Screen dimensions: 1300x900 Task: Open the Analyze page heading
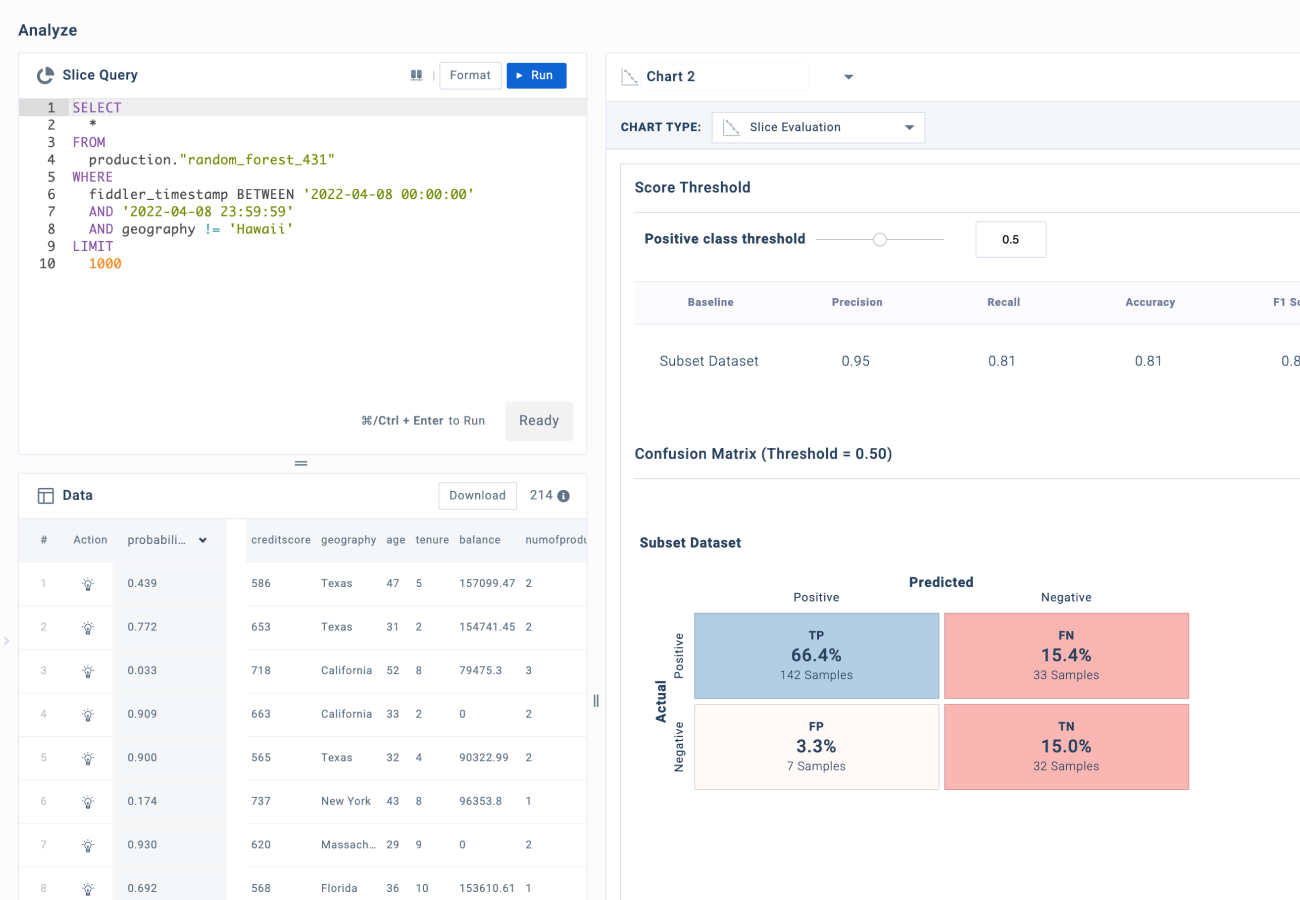pyautogui.click(x=48, y=30)
